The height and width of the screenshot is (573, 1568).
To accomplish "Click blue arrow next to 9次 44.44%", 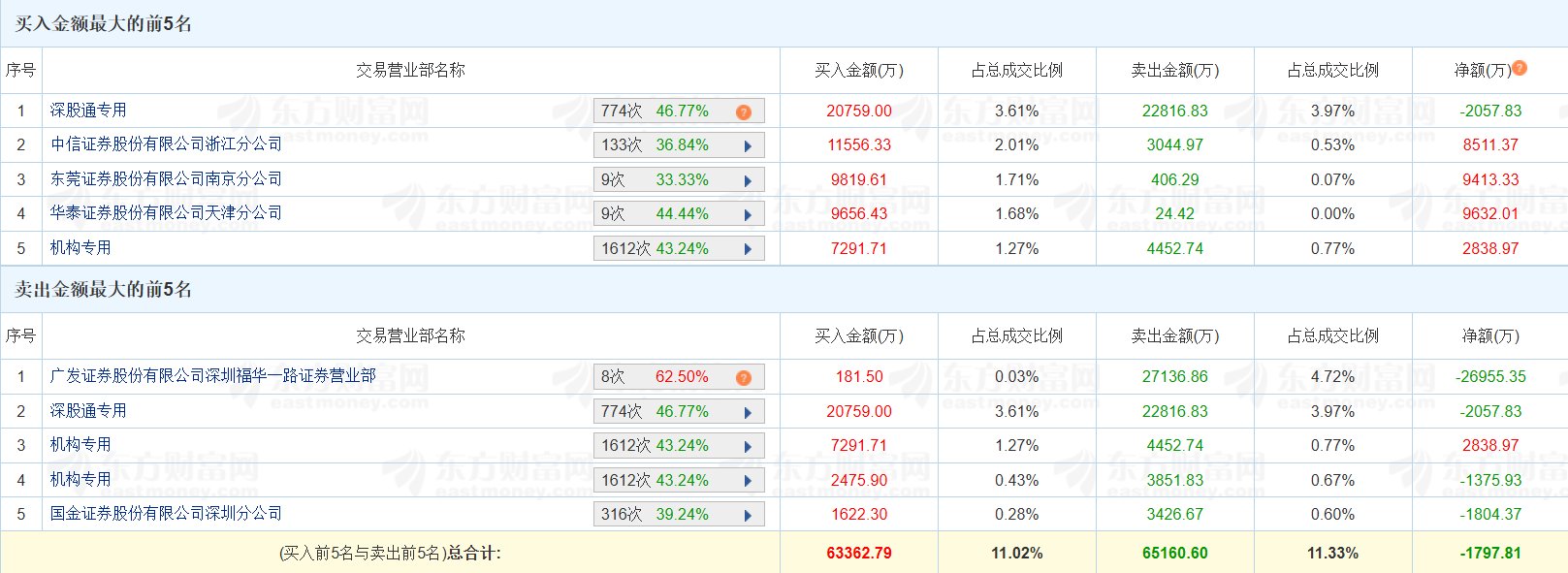I will pyautogui.click(x=748, y=215).
